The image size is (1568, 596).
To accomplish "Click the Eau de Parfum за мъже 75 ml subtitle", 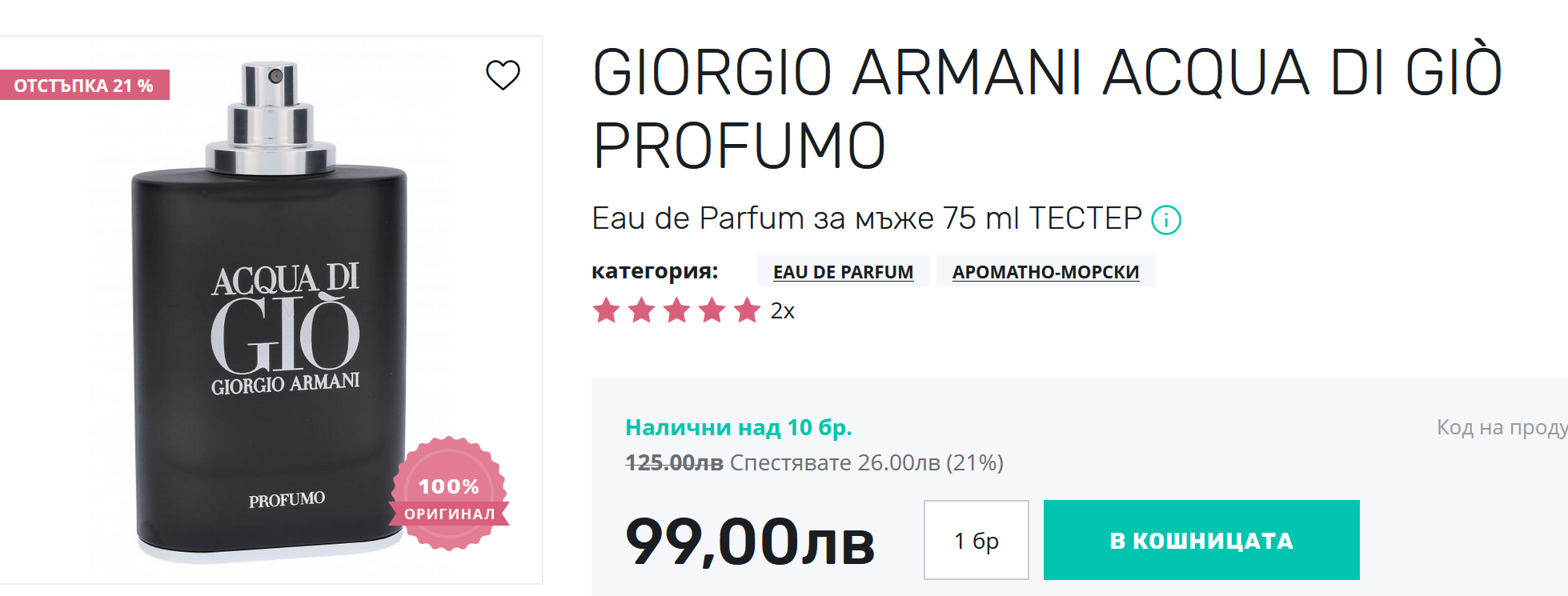I will tap(866, 218).
